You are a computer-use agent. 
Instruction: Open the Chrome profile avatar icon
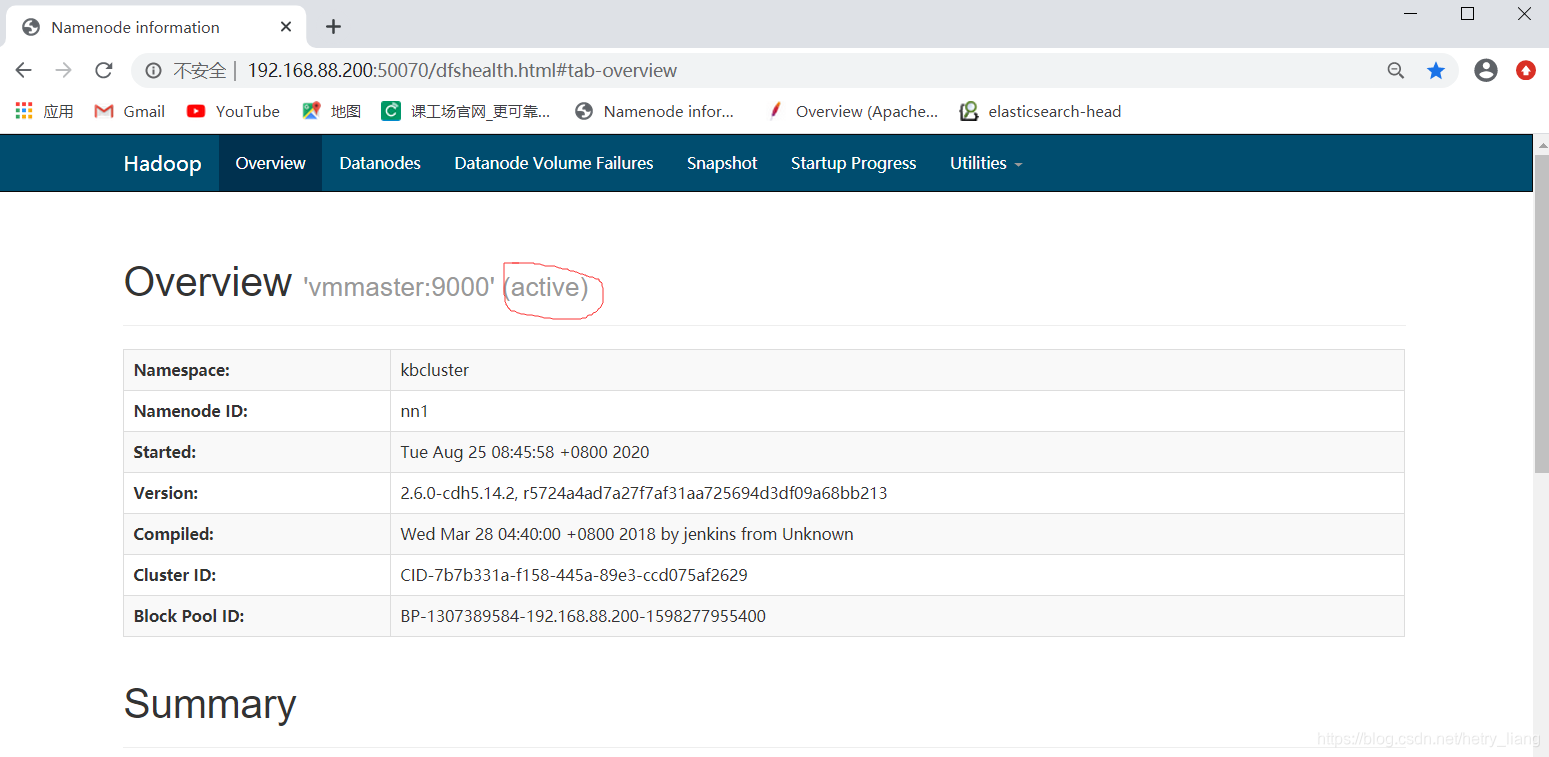[x=1486, y=70]
